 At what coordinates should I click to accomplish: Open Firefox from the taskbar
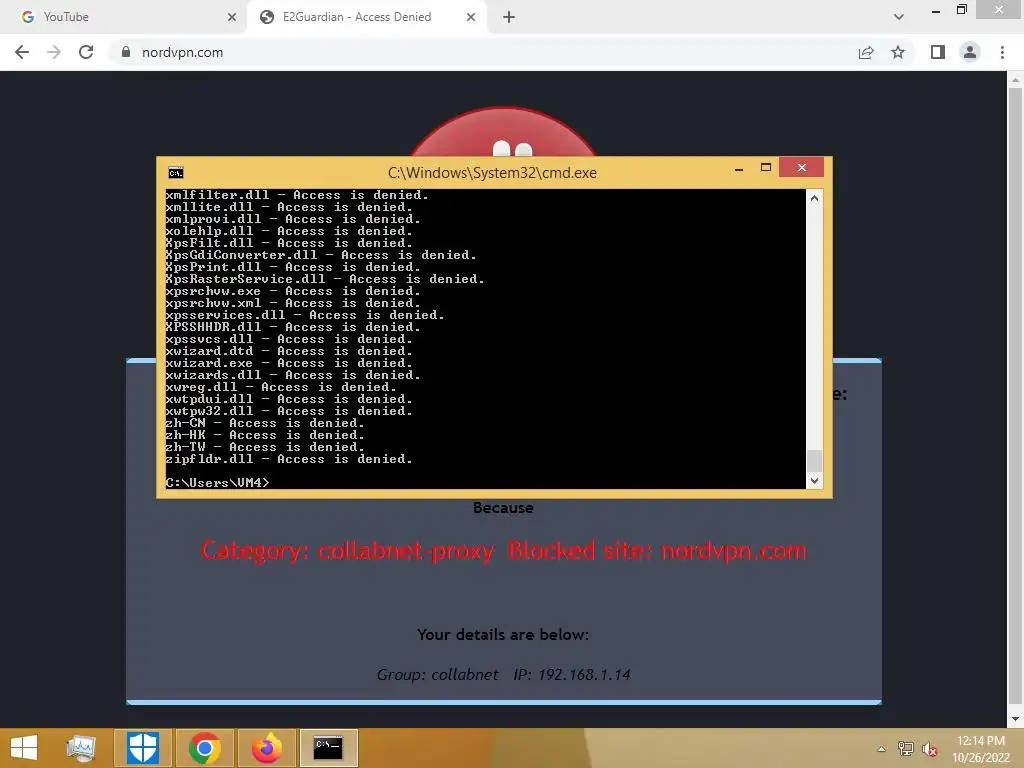click(266, 748)
